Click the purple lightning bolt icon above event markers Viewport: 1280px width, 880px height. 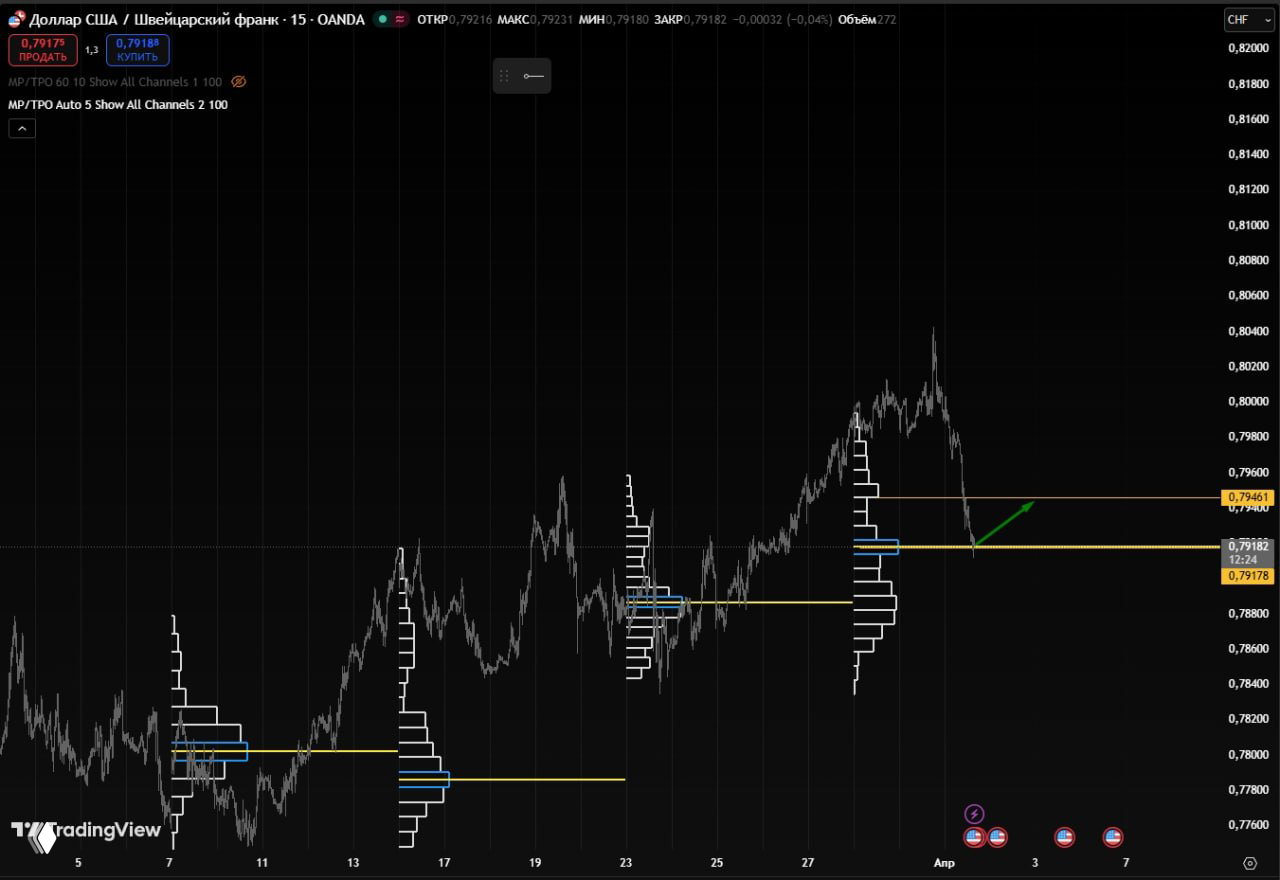975,812
